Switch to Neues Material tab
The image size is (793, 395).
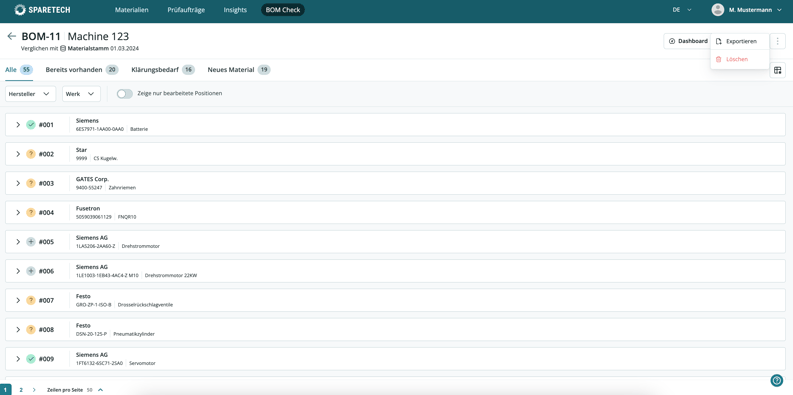coord(239,70)
